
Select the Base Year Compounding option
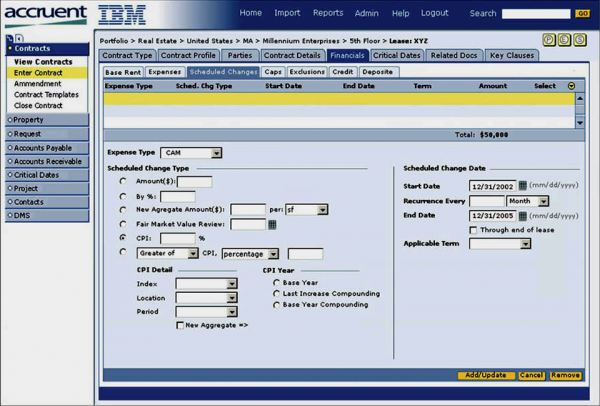pos(276,305)
